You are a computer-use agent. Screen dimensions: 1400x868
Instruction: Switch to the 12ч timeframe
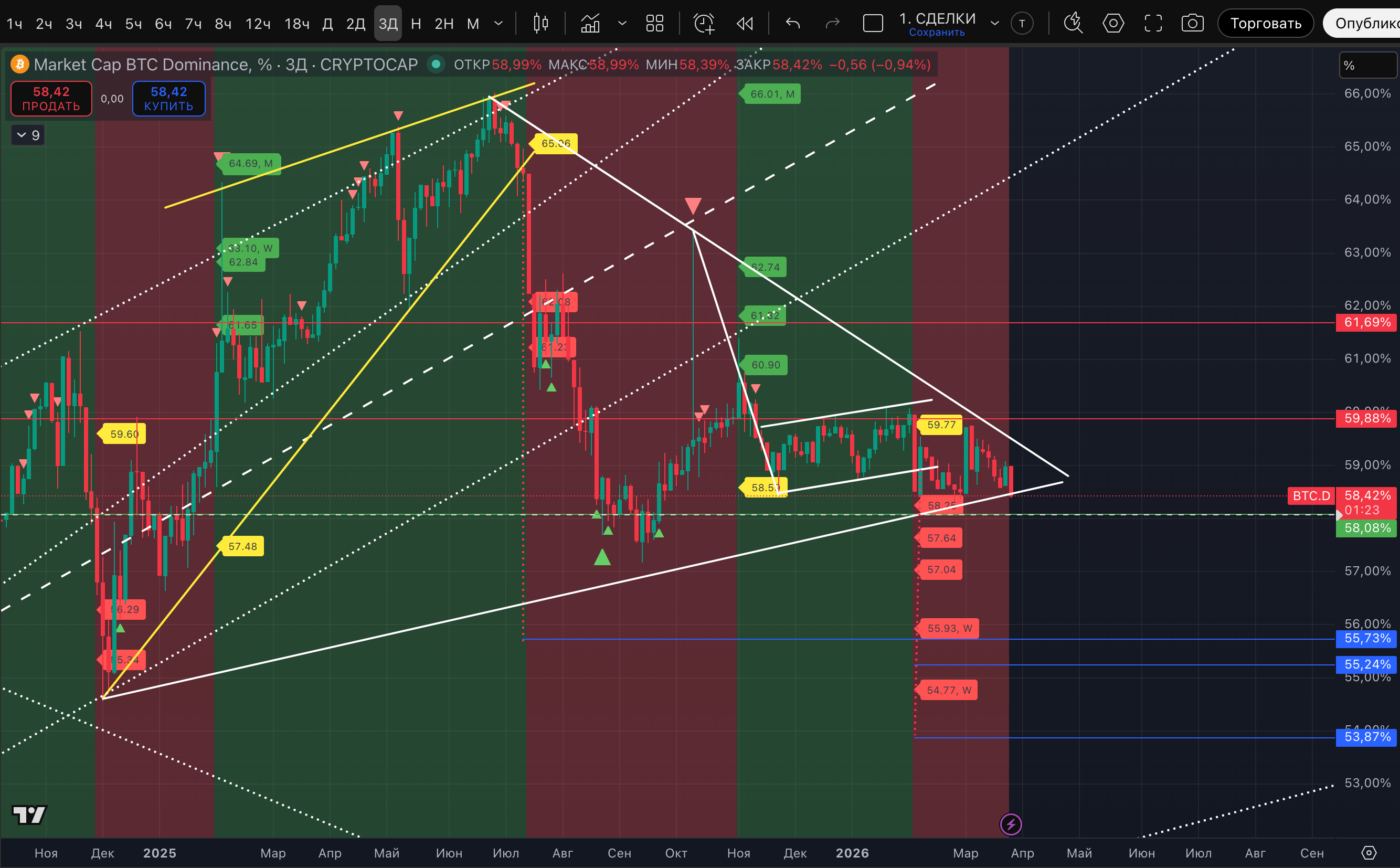(258, 24)
